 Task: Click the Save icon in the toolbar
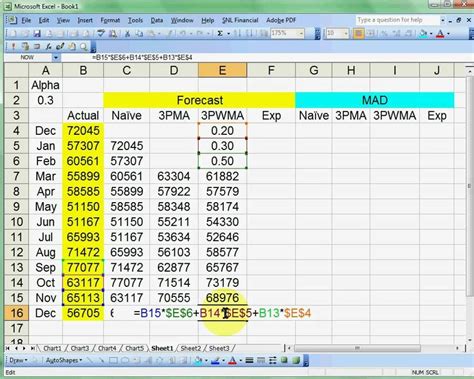[x=37, y=34]
